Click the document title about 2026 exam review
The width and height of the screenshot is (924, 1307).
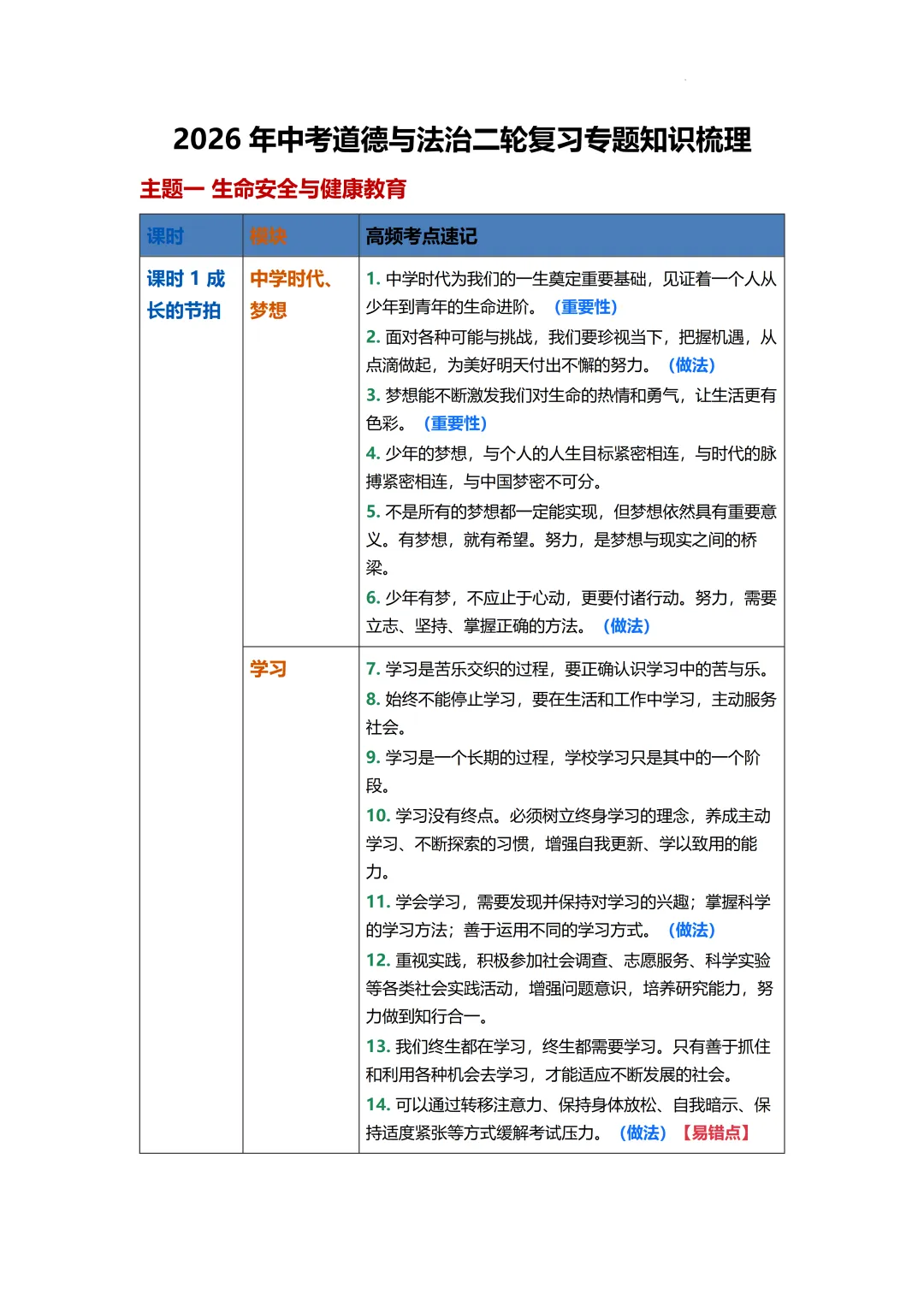coord(462,138)
